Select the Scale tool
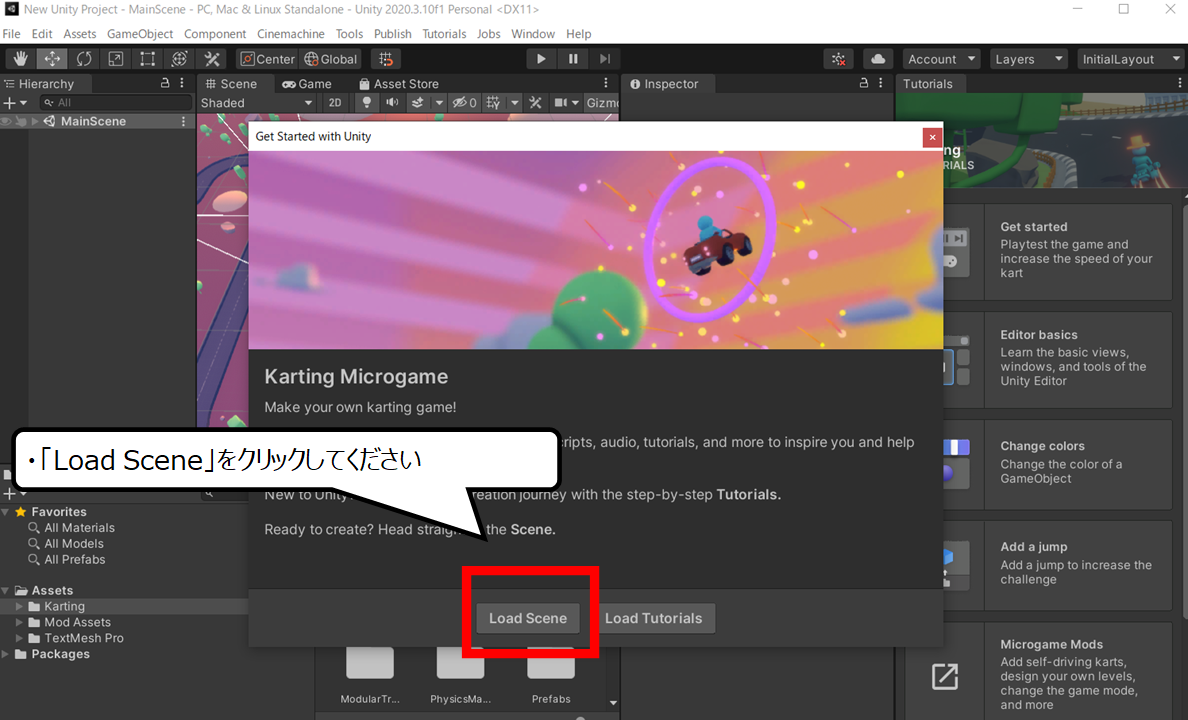Screen dimensions: 1188x720 tap(116, 59)
